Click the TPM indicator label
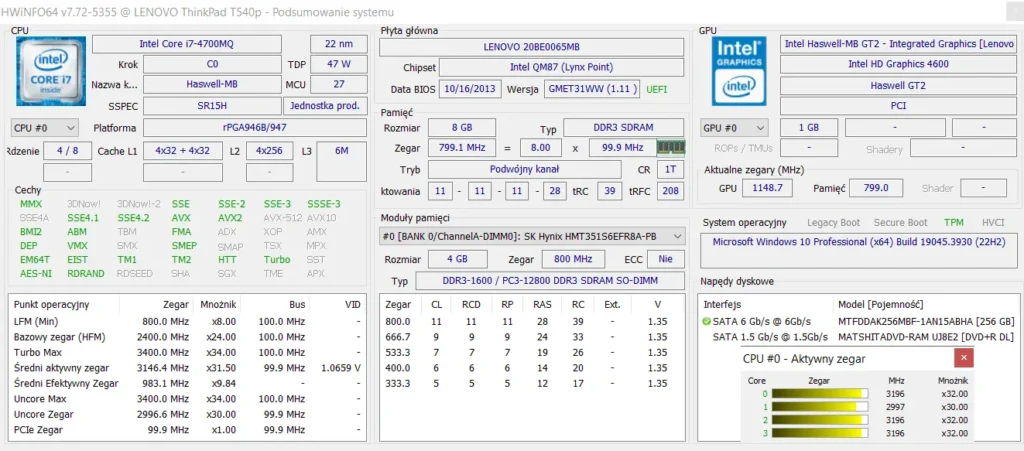This screenshot has width=1024, height=451. (953, 223)
